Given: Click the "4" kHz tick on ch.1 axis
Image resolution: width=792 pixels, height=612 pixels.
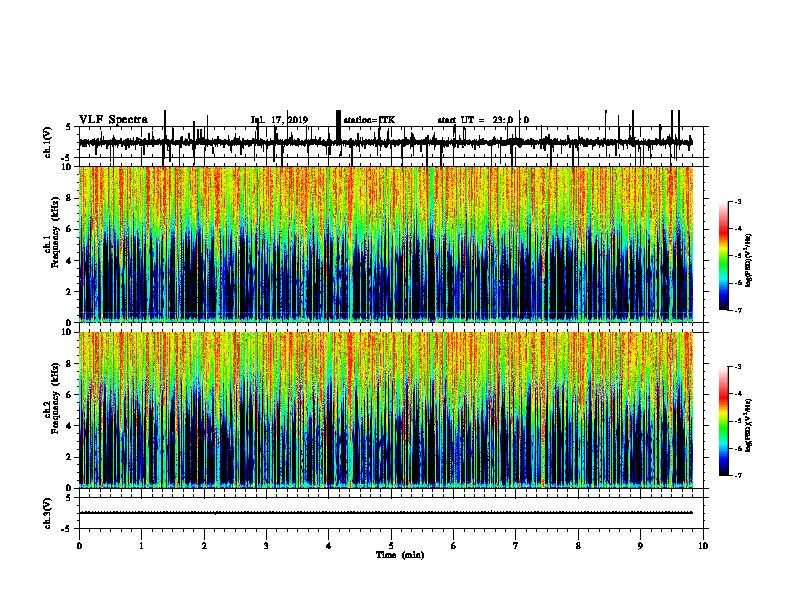Looking at the screenshot, I should click(71, 261).
